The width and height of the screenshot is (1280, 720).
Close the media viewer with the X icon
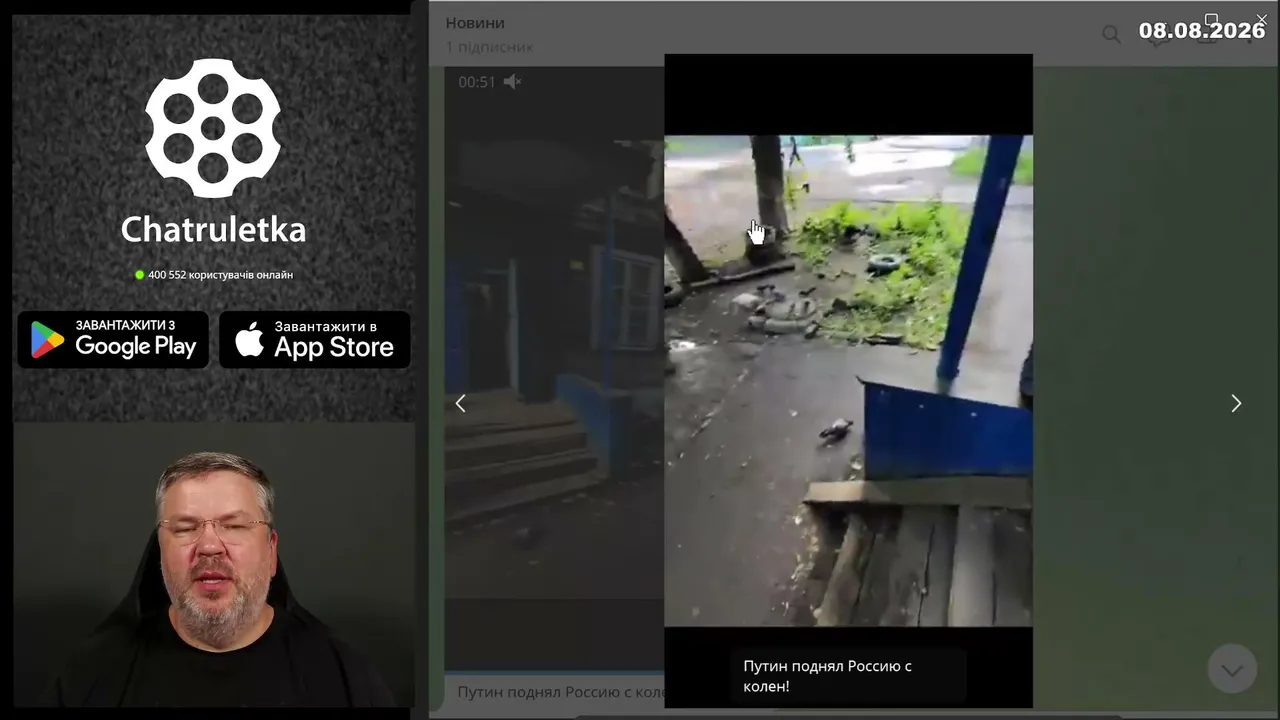[1261, 19]
